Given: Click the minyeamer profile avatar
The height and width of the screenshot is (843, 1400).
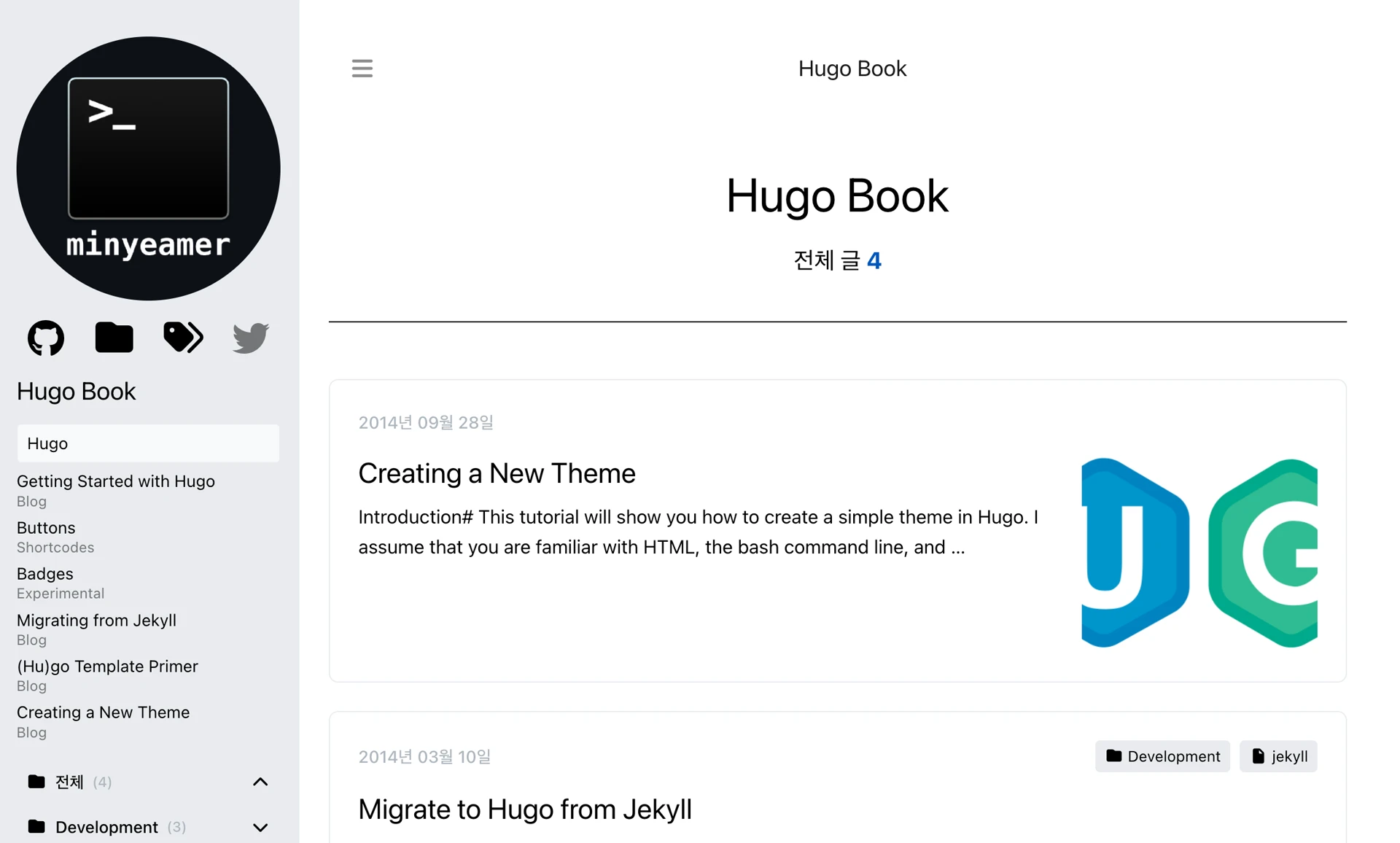Looking at the screenshot, I should [x=149, y=168].
